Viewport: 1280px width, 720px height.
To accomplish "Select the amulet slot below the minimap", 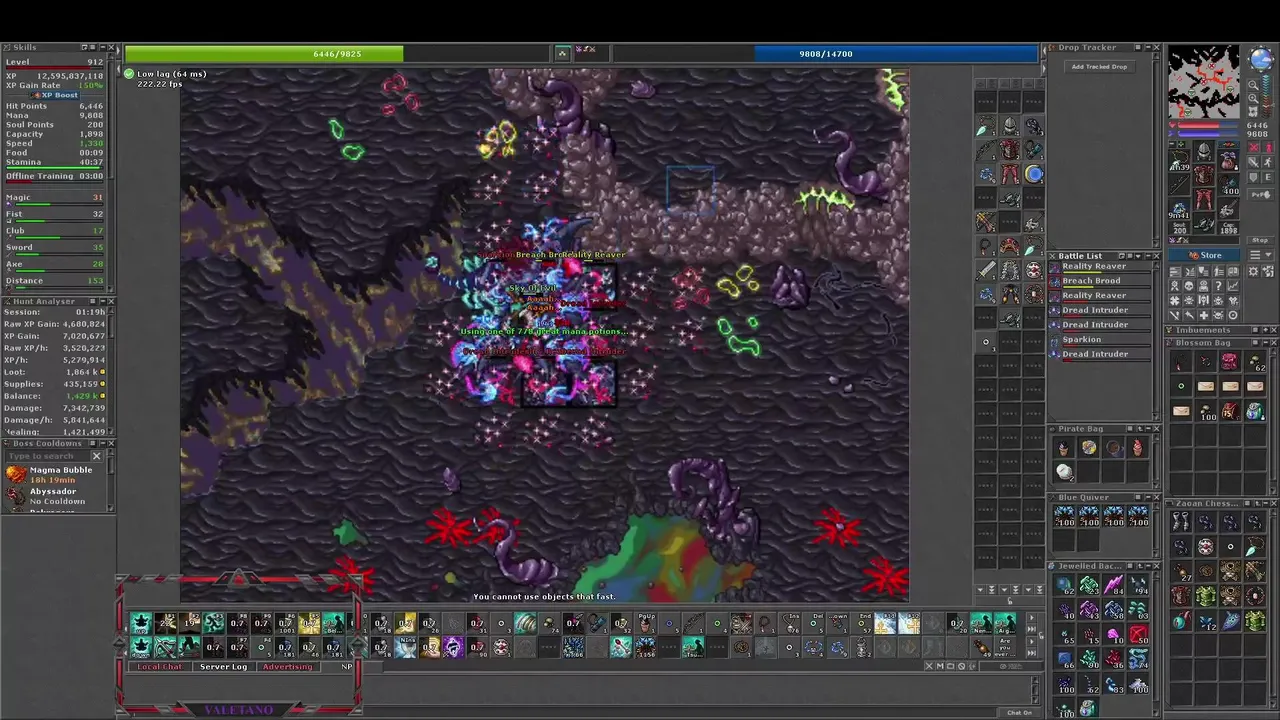I will pyautogui.click(x=1178, y=160).
